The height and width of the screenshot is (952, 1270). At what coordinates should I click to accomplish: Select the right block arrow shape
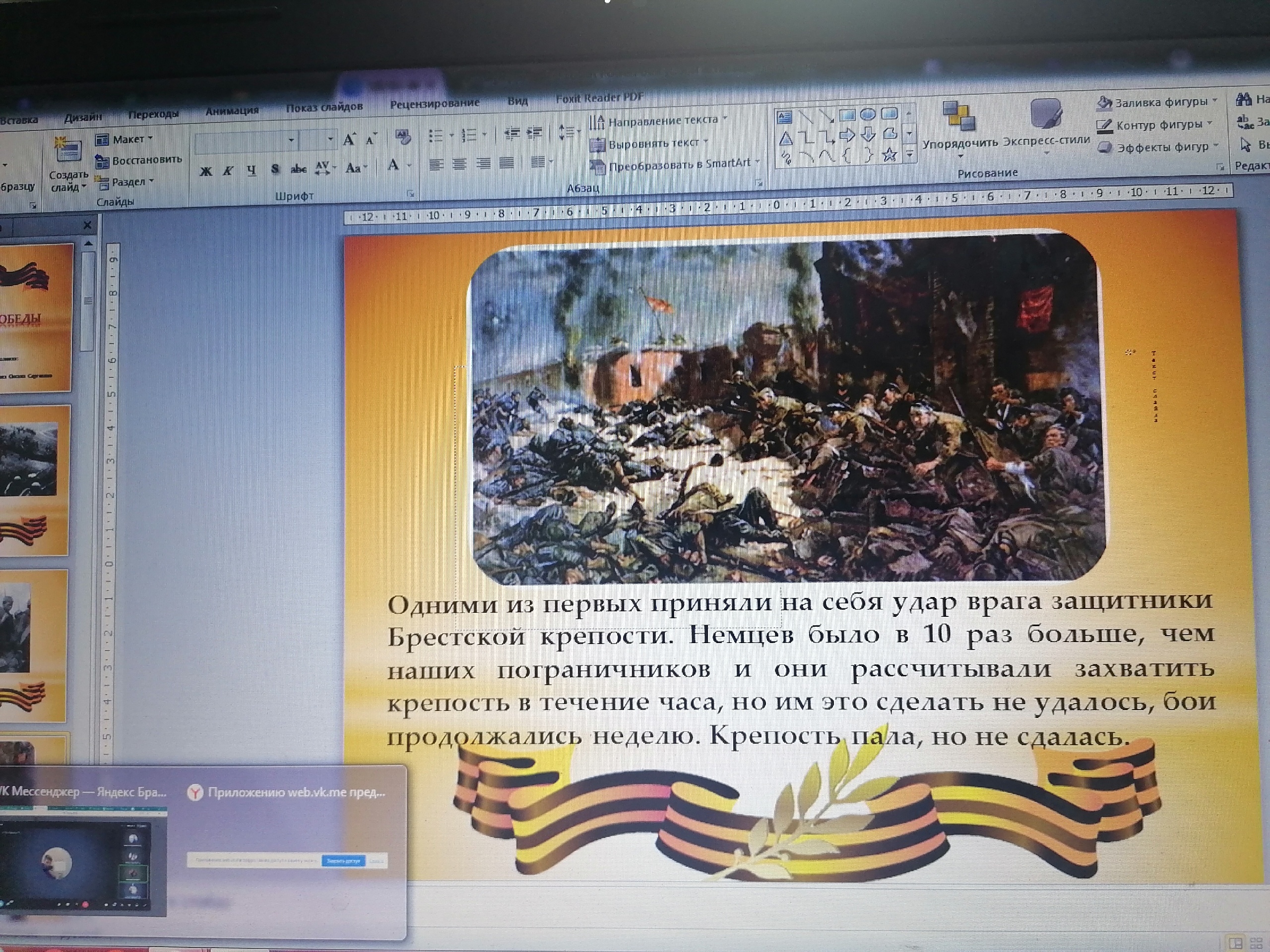coord(847,136)
